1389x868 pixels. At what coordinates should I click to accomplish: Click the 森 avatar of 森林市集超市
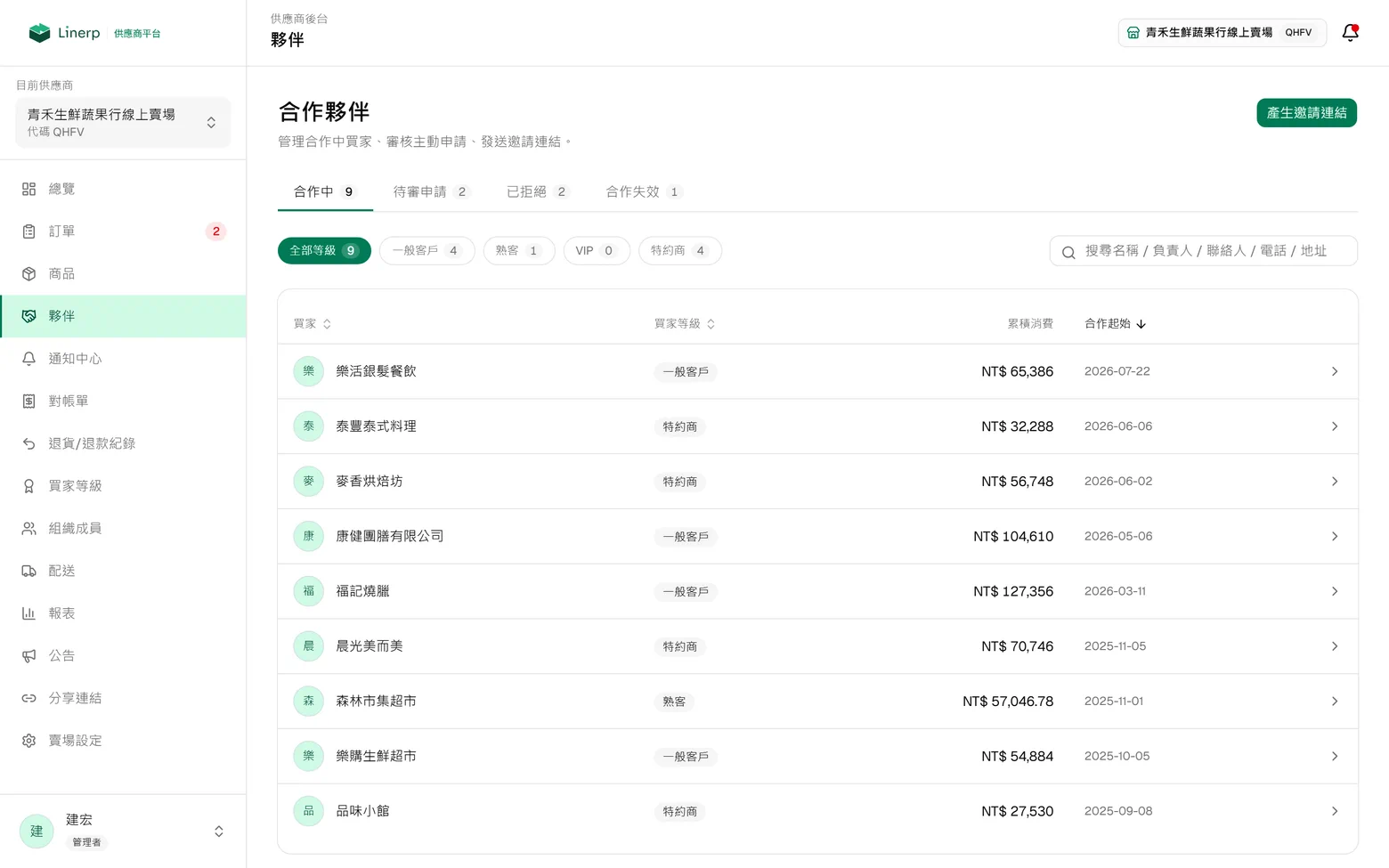pyautogui.click(x=309, y=702)
